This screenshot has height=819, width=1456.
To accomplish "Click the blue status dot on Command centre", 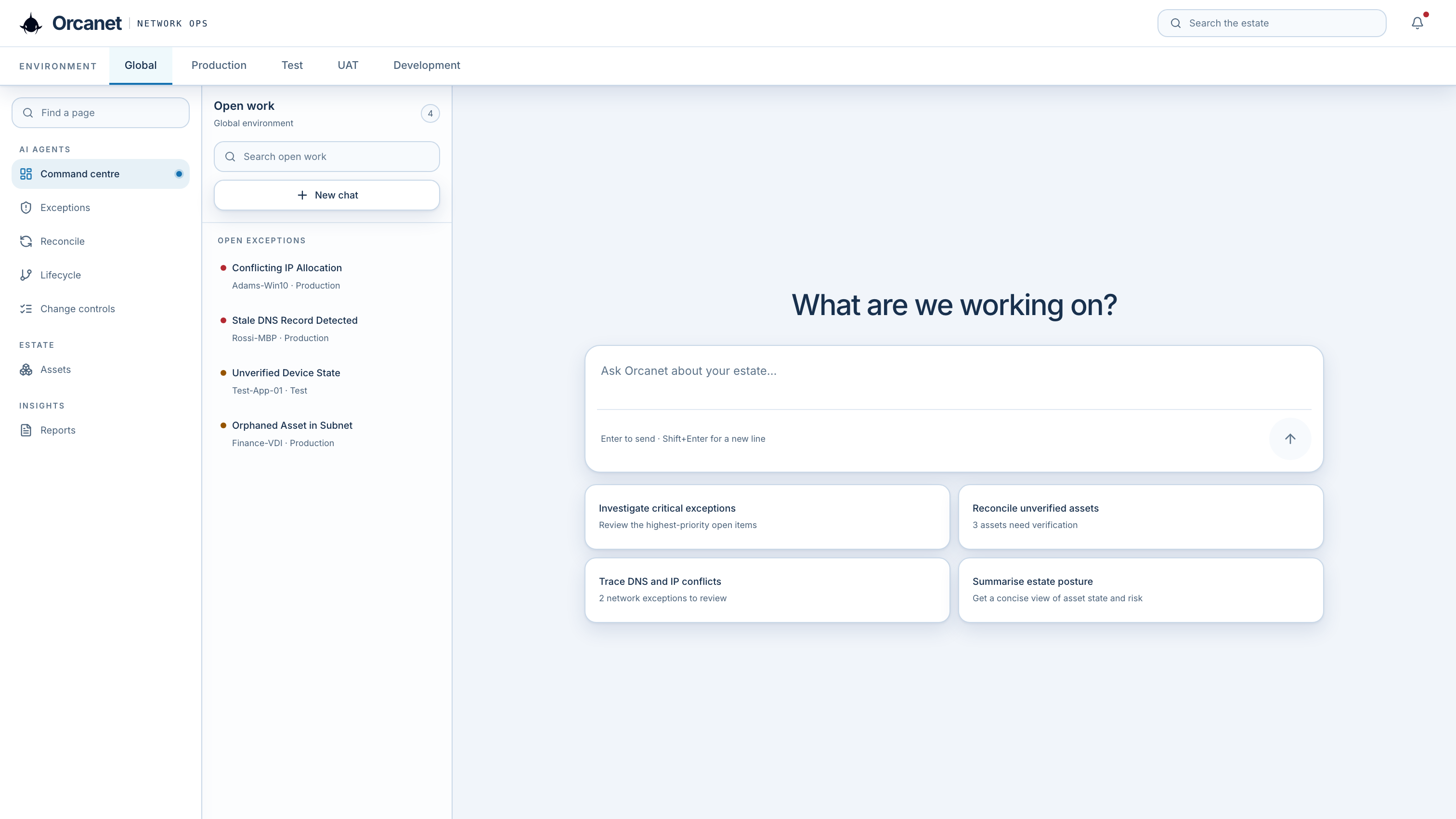I will 179,173.
